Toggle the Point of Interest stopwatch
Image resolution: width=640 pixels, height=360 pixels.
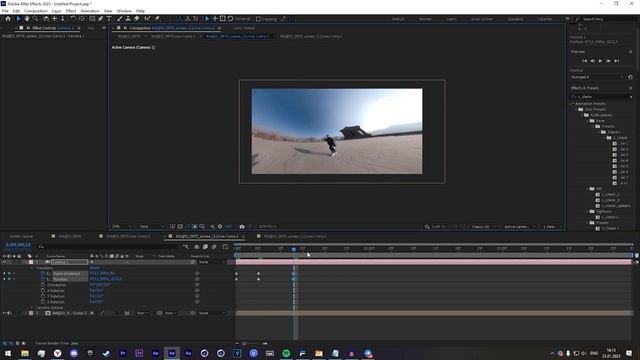(42, 273)
